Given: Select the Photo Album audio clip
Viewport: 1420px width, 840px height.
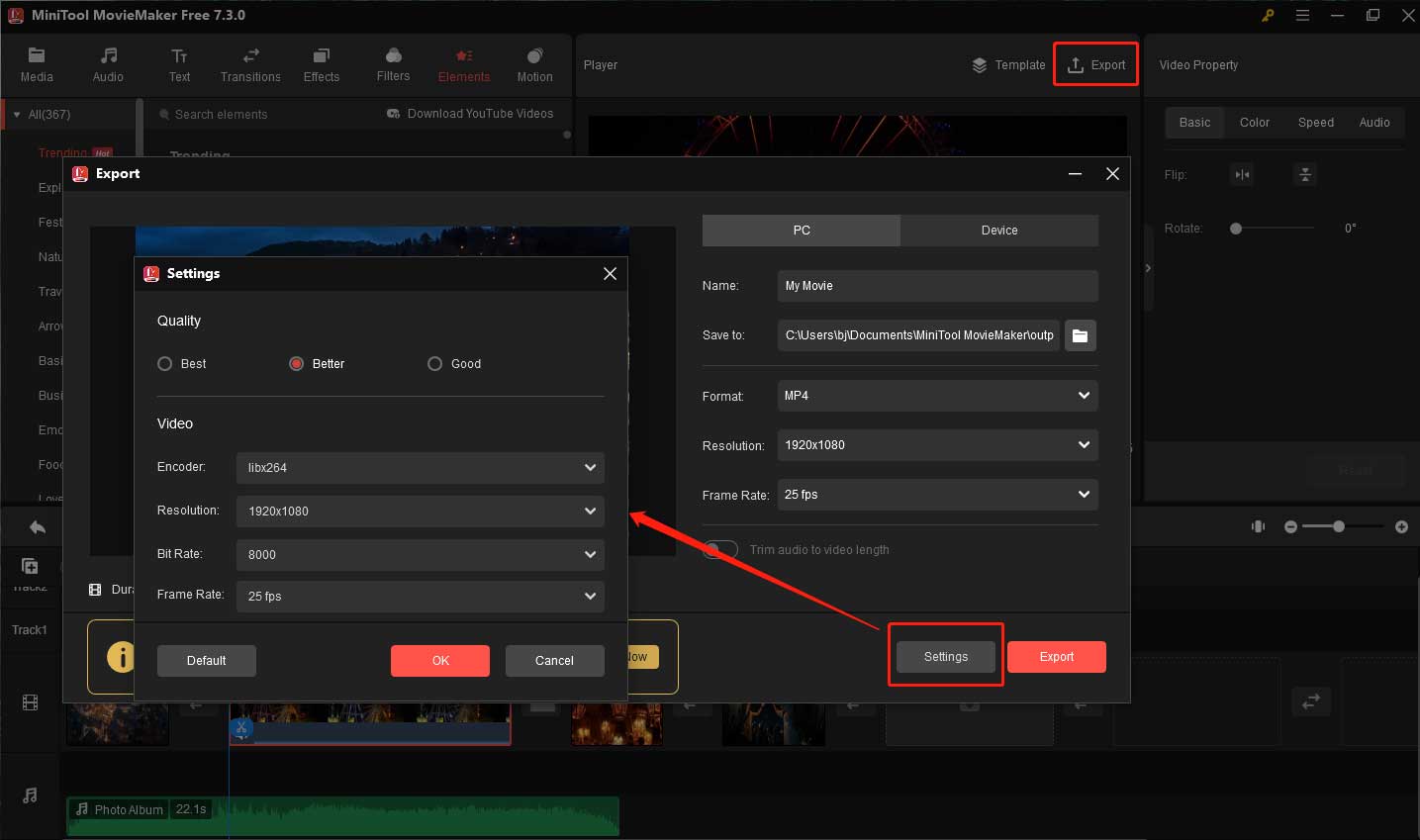Looking at the screenshot, I should 342,815.
